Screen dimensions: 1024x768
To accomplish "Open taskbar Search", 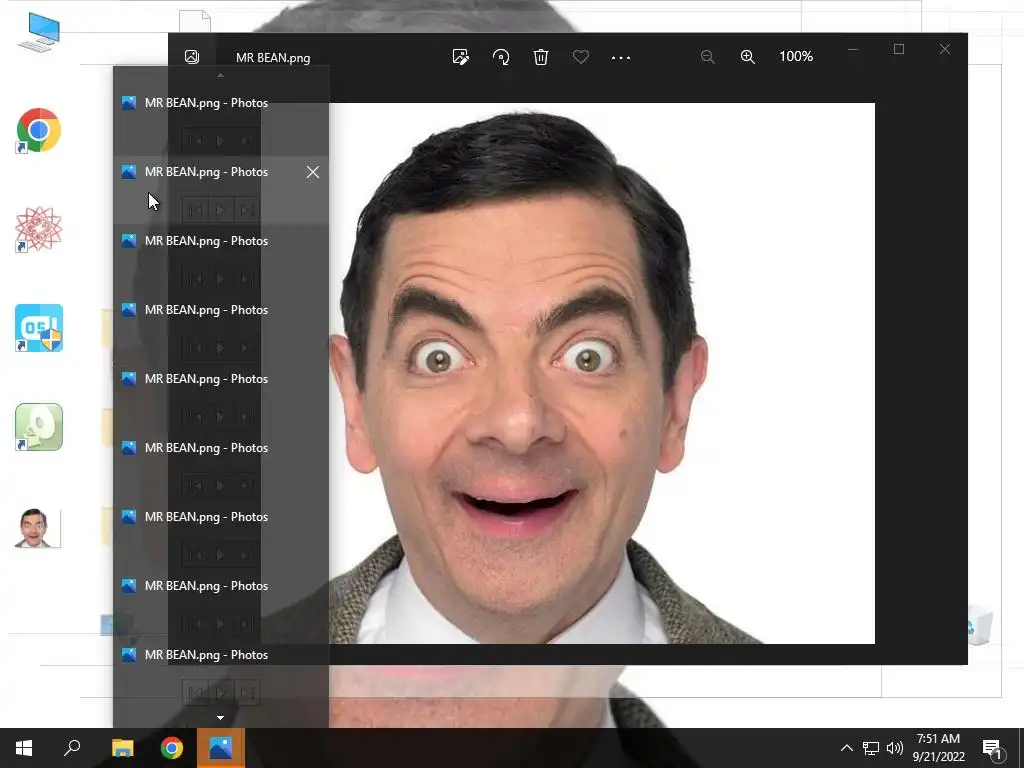I will tap(72, 748).
